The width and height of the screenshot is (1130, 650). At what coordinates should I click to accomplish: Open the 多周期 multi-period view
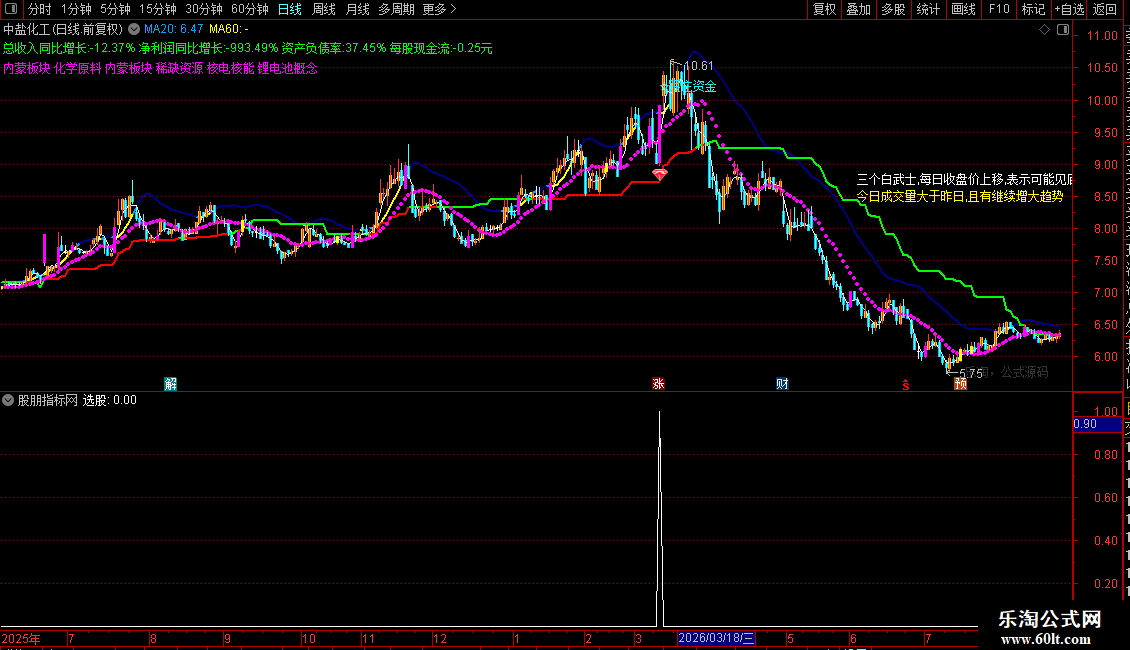(396, 9)
